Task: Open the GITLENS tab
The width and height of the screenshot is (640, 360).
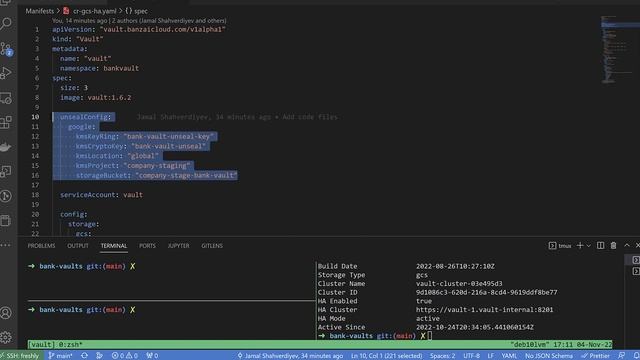Action: (212, 246)
